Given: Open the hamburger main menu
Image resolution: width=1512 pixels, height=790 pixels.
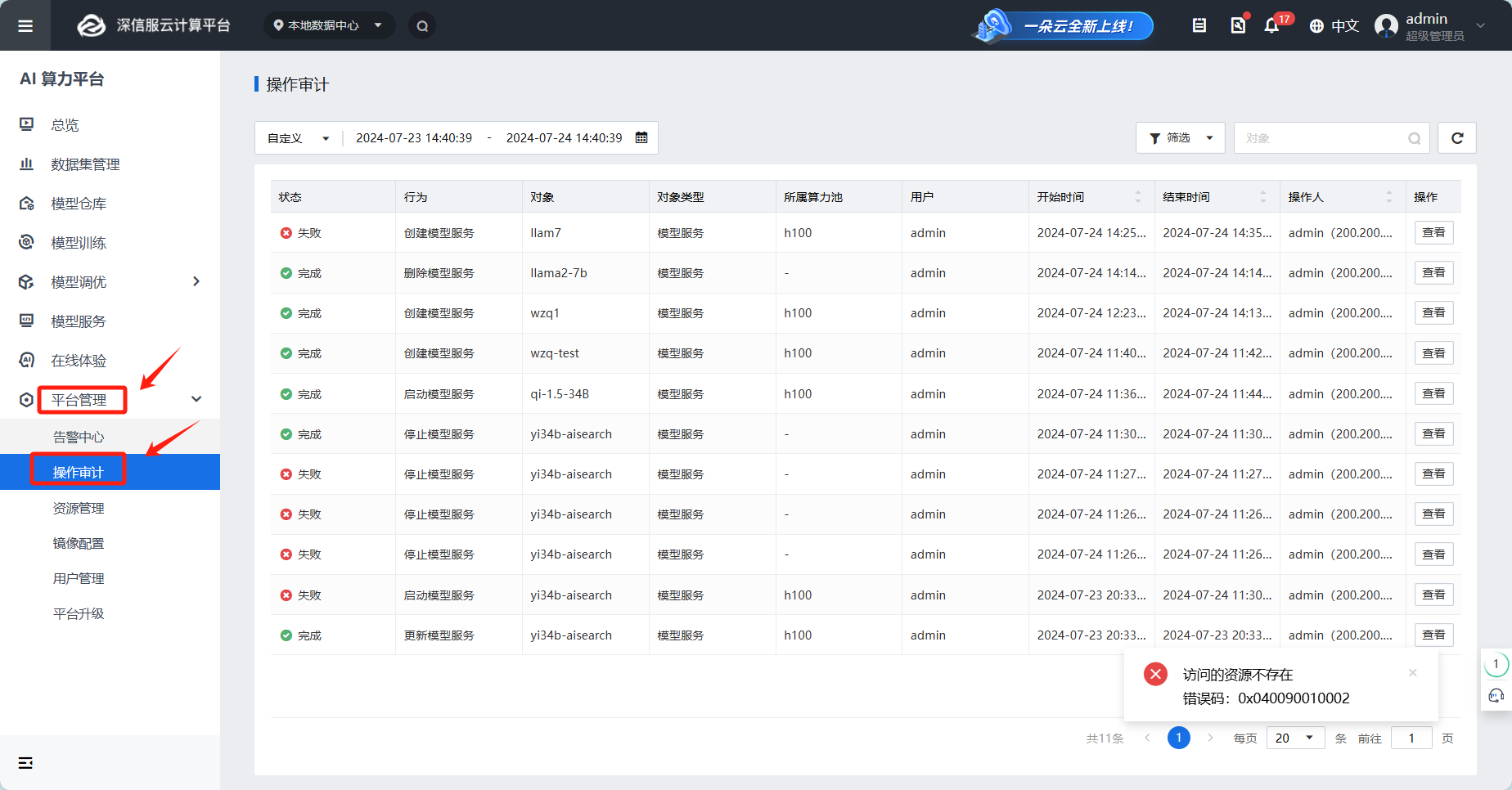Looking at the screenshot, I should pyautogui.click(x=25, y=25).
